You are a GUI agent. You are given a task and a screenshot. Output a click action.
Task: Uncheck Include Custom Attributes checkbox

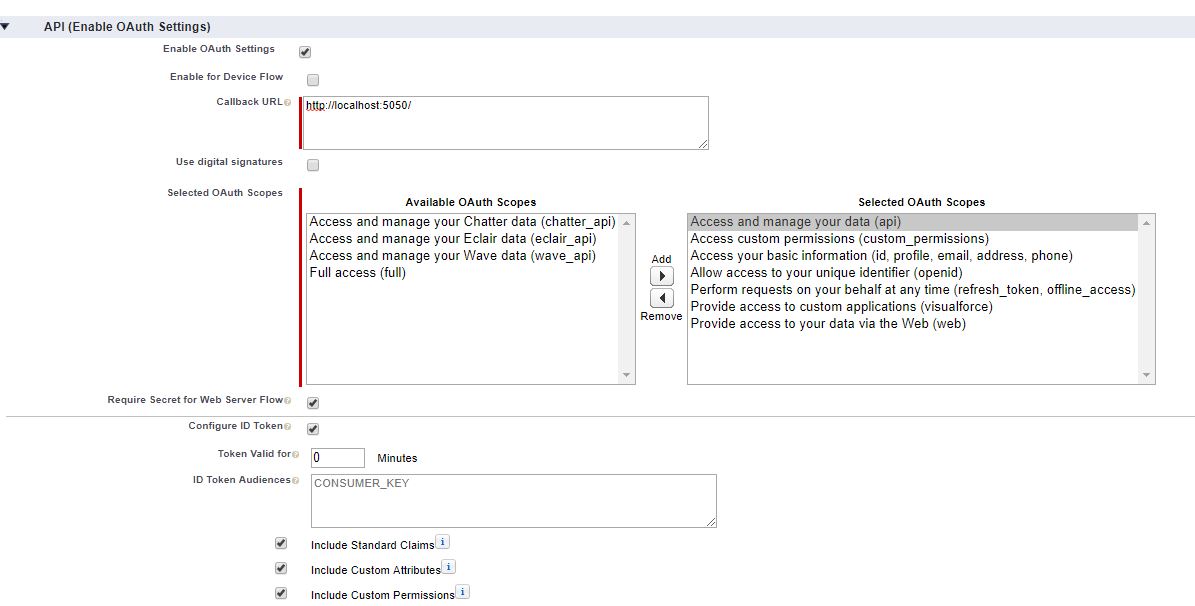[x=281, y=569]
